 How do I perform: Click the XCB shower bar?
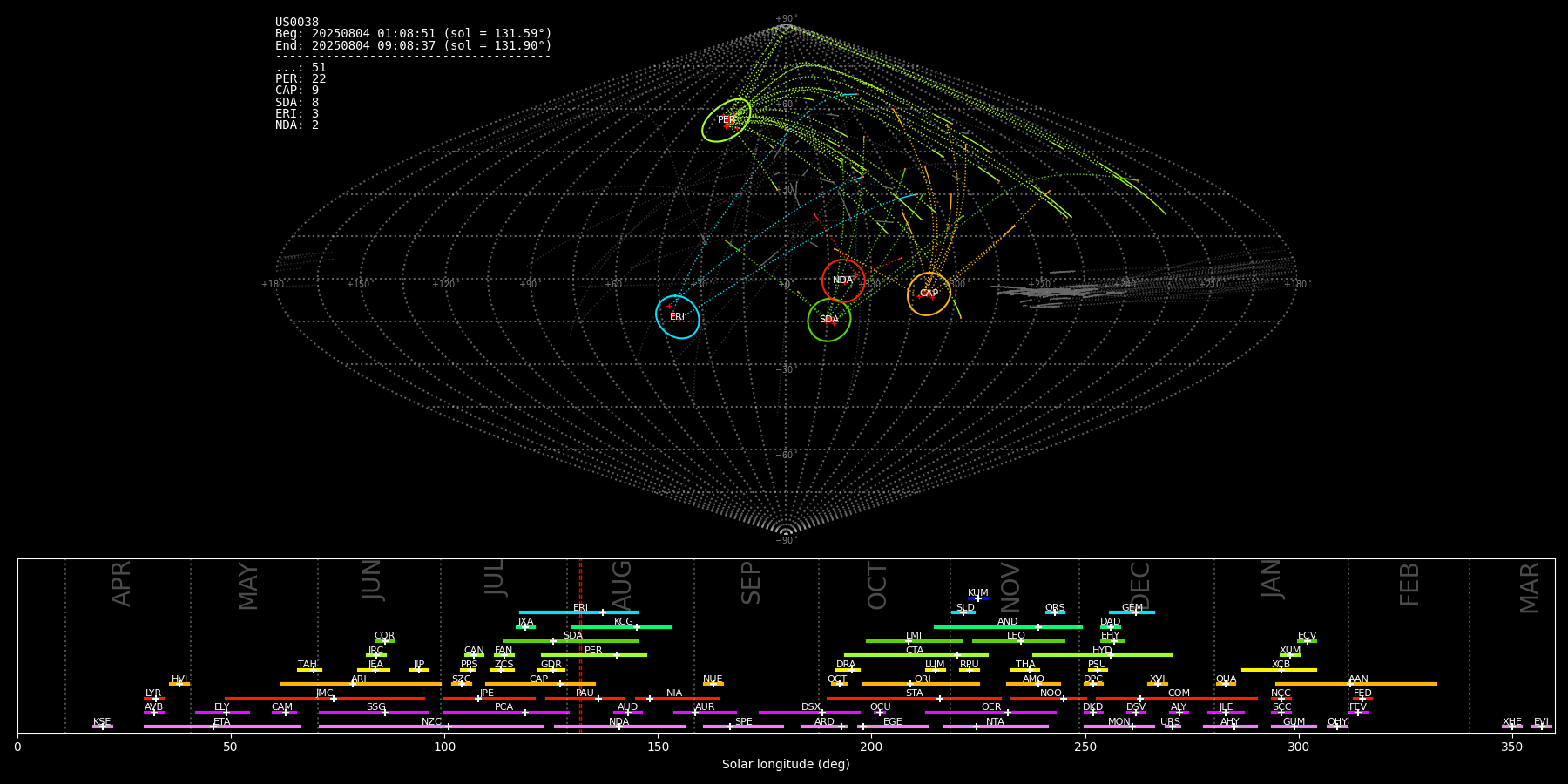coord(1279,670)
